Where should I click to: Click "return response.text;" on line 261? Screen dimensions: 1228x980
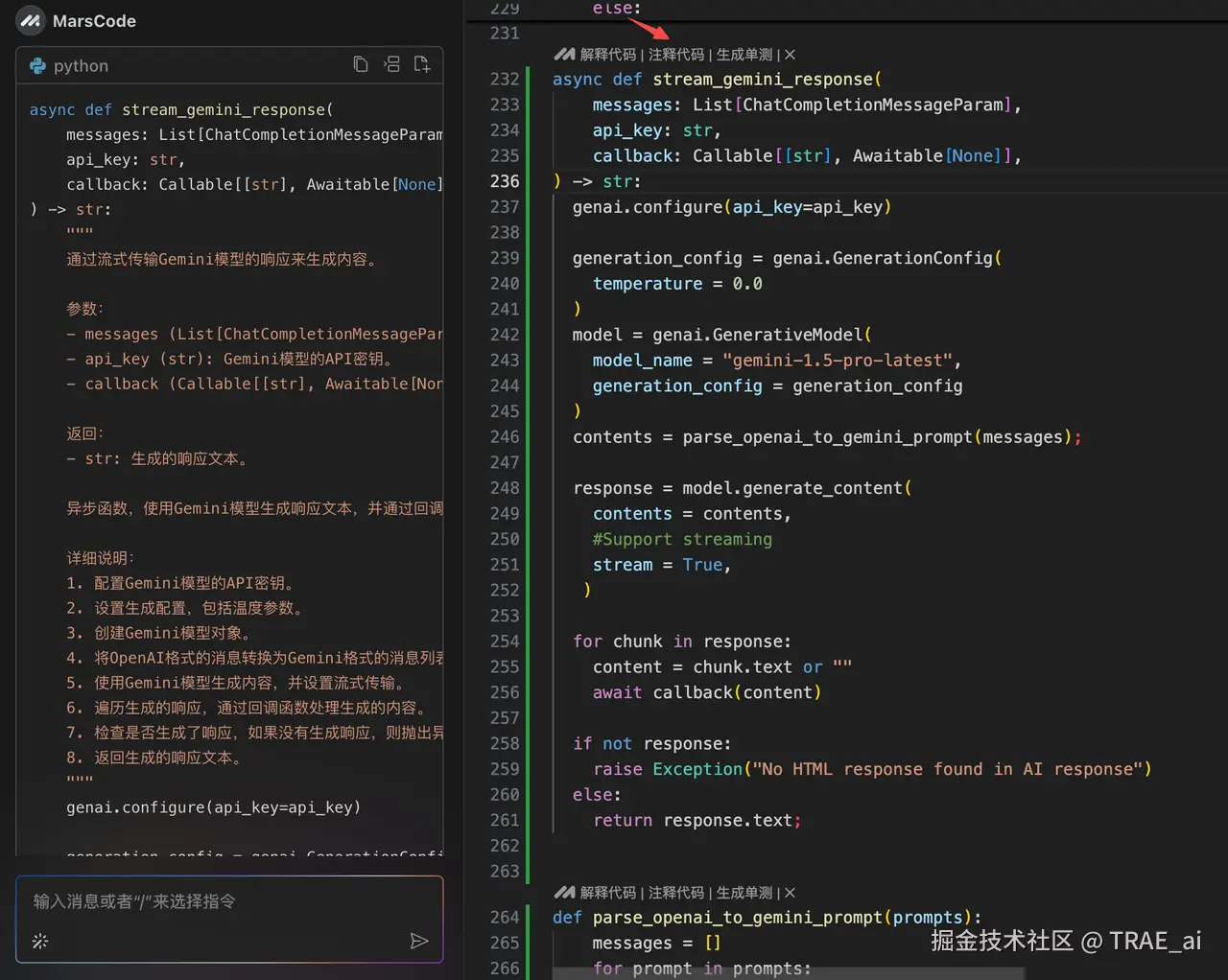[x=697, y=821]
